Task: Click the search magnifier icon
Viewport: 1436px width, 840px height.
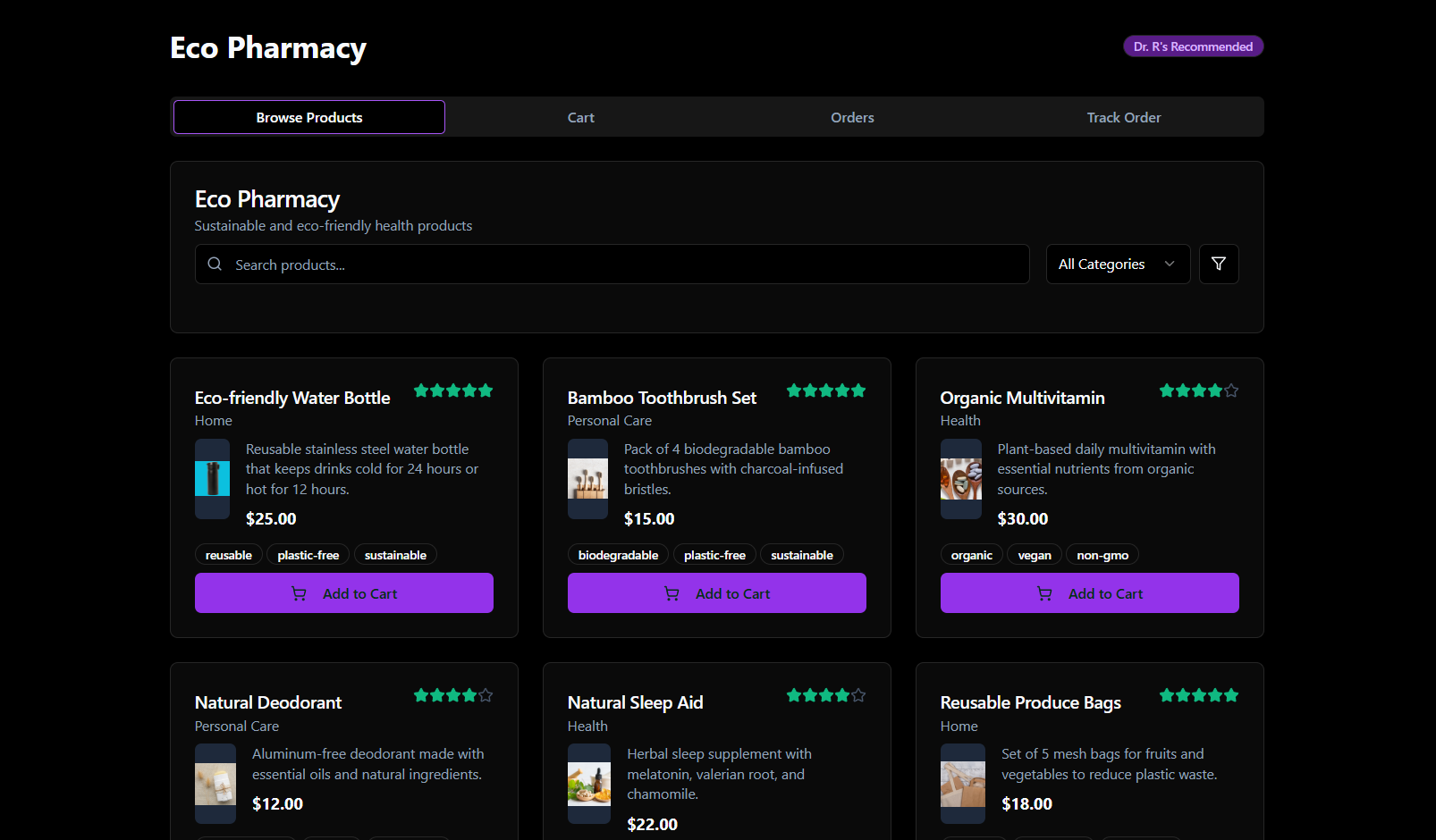Action: [215, 264]
